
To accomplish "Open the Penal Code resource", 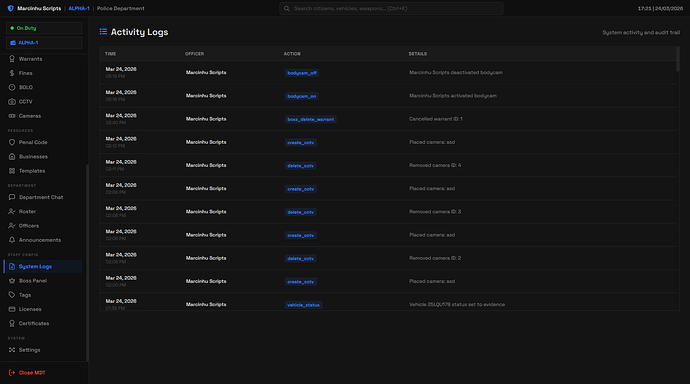I will click(43, 142).
